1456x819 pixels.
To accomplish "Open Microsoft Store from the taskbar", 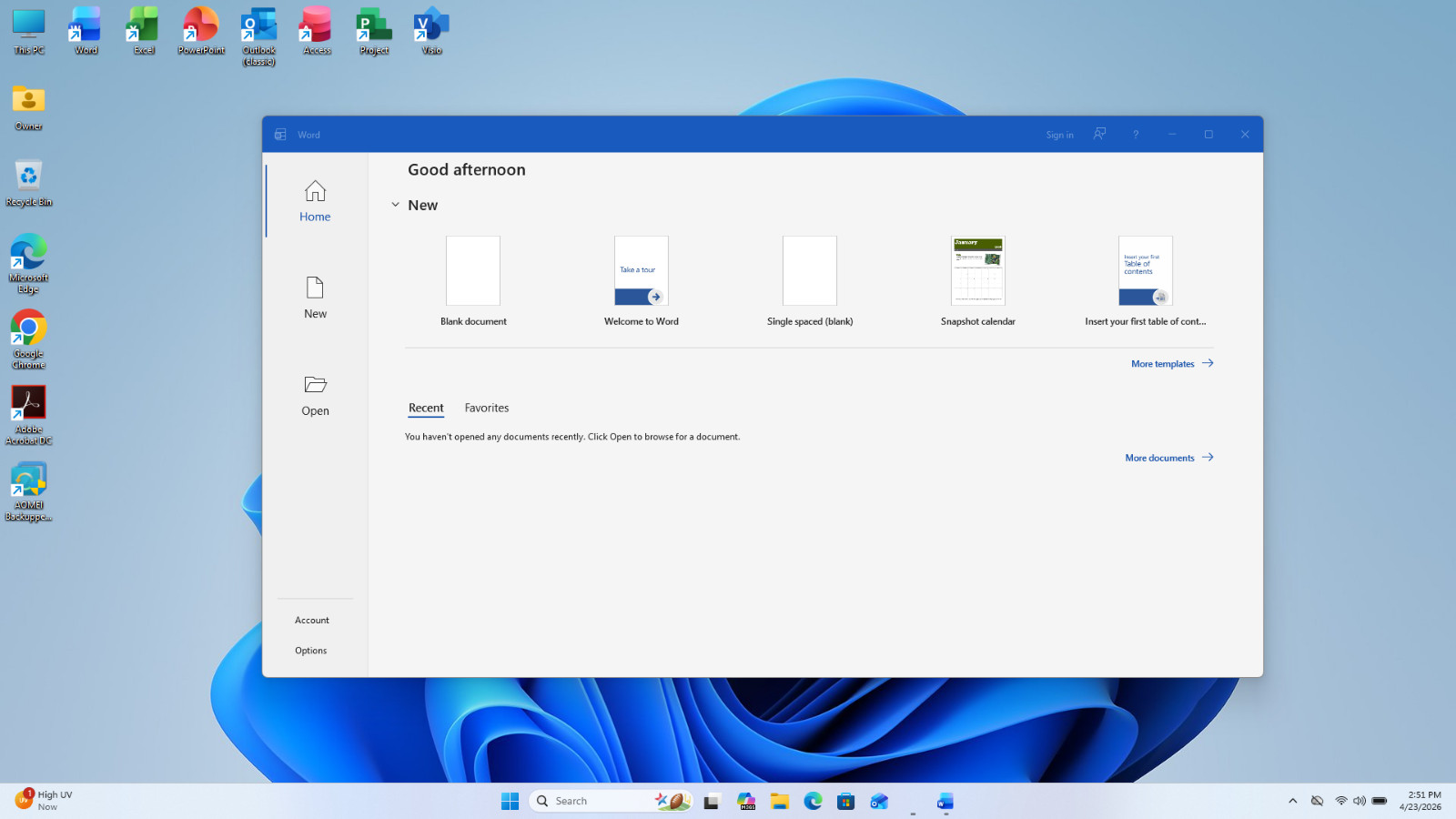I will [x=846, y=801].
